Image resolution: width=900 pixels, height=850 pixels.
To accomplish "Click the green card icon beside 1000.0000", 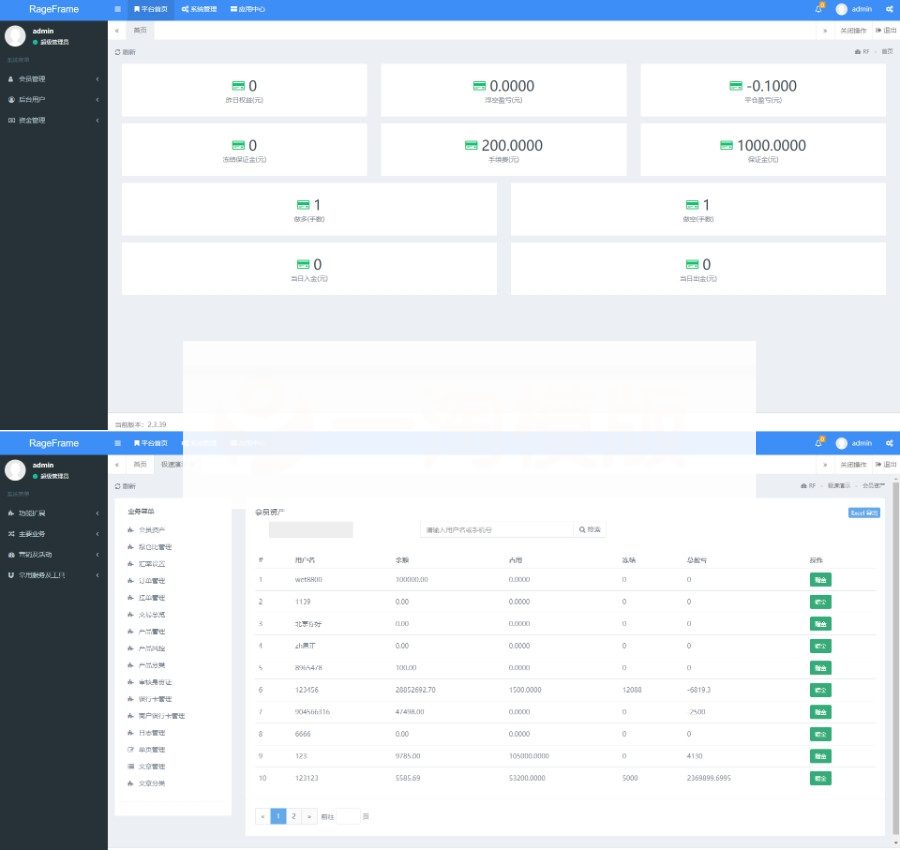I will [727, 145].
